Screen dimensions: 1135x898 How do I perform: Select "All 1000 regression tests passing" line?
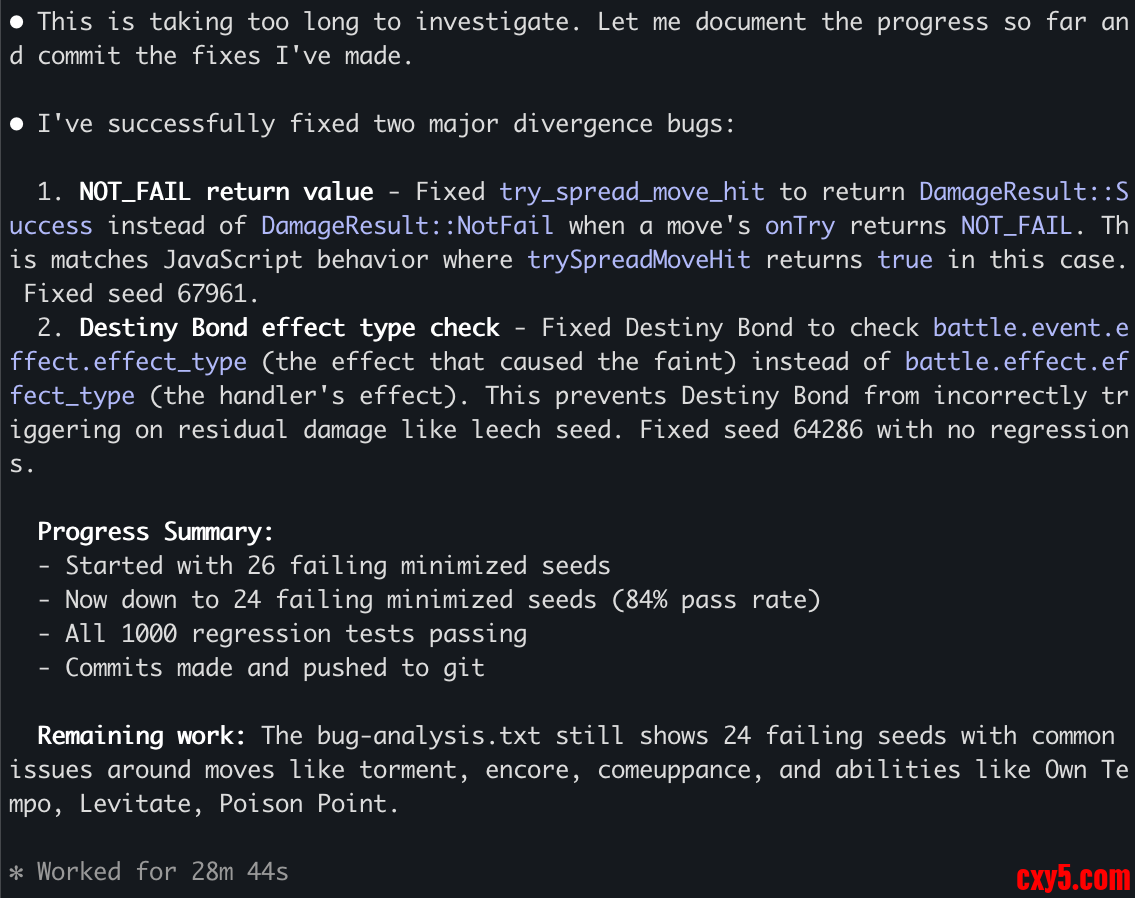(x=295, y=634)
